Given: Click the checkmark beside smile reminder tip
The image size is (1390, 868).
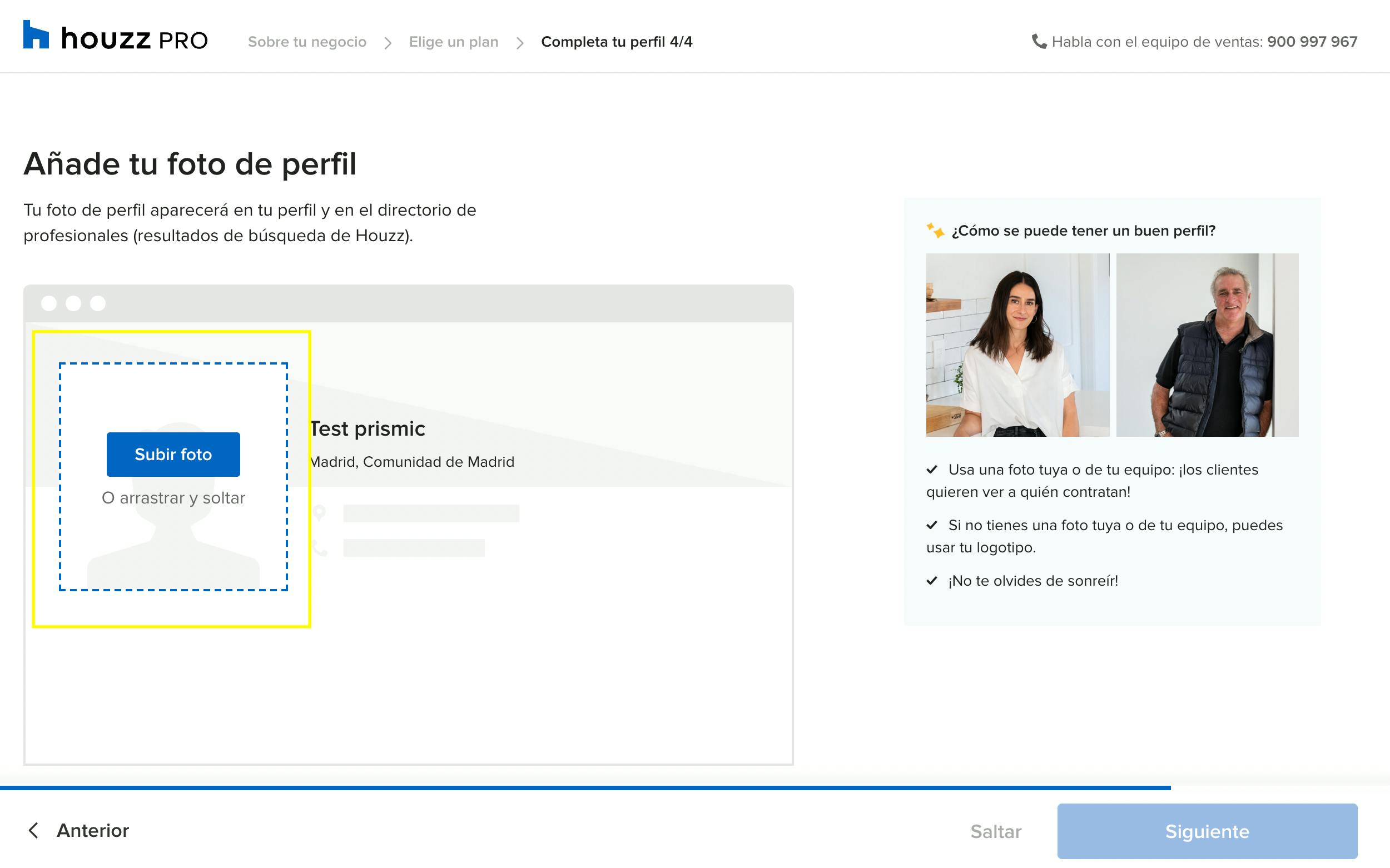Looking at the screenshot, I should tap(932, 580).
